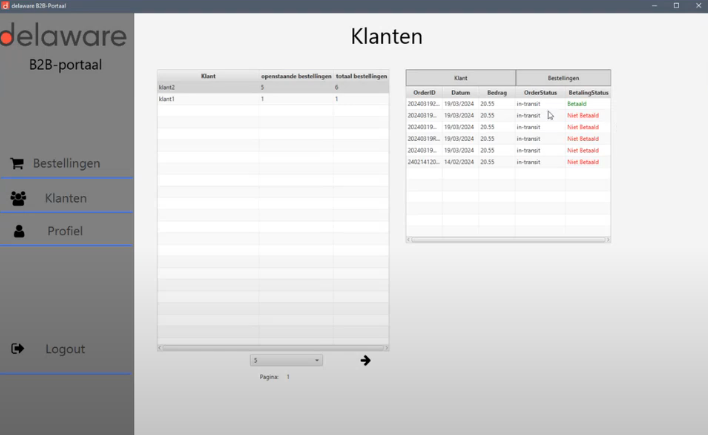This screenshot has width=708, height=435.
Task: Click the orders table horizontal scrollbar
Action: 507,240
